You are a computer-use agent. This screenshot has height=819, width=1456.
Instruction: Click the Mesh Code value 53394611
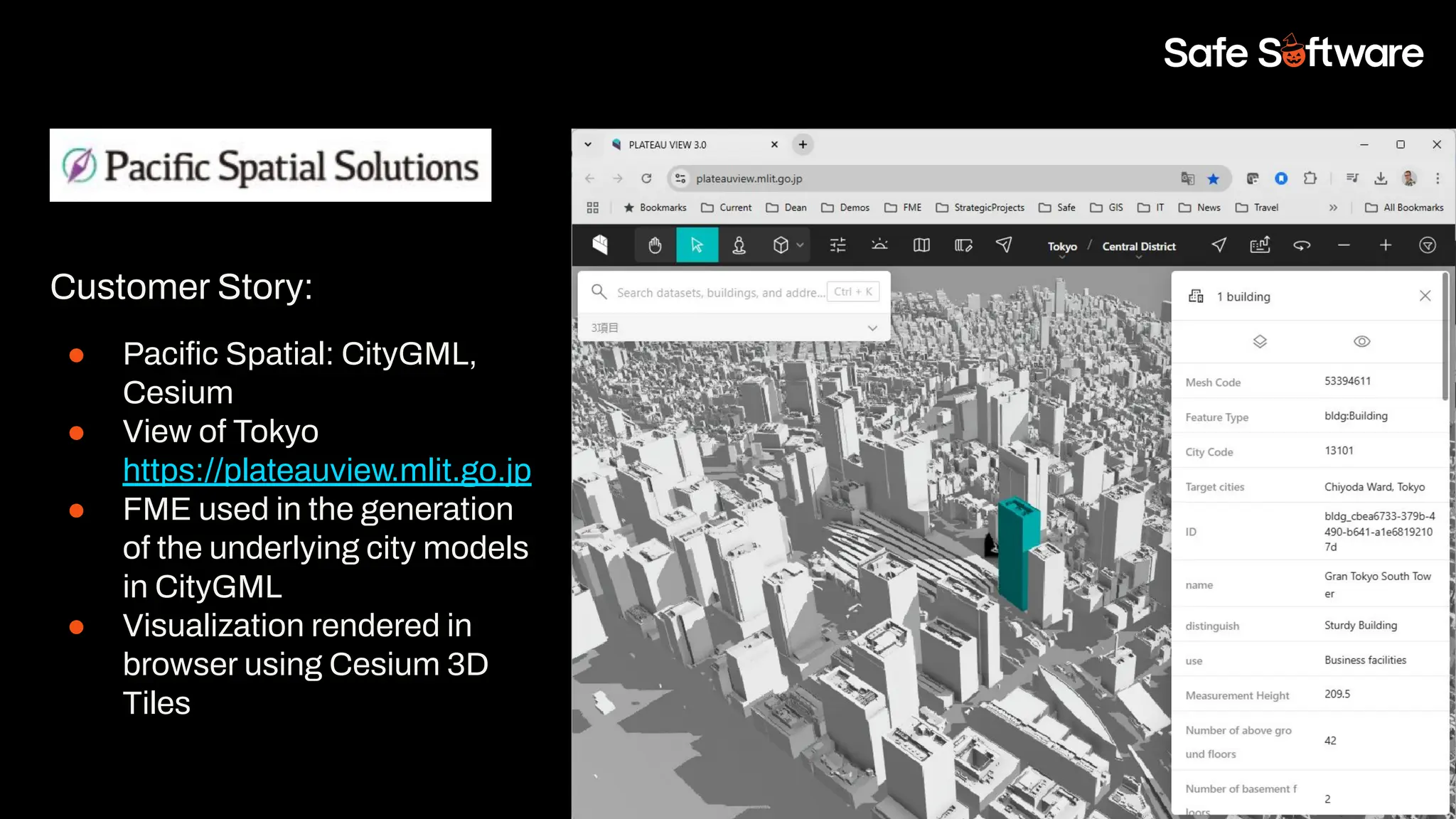(1347, 381)
